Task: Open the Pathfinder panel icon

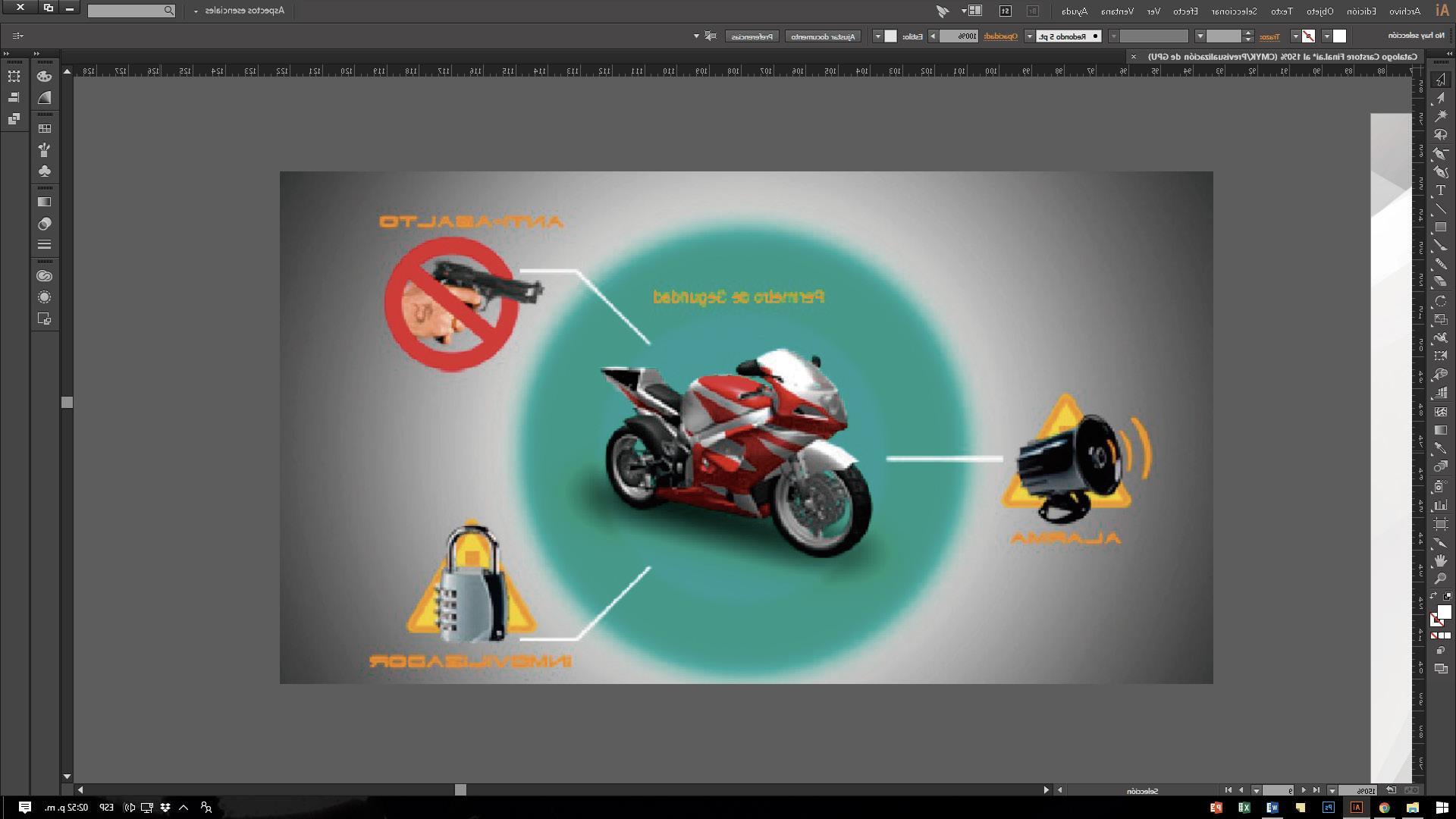Action: tap(14, 119)
